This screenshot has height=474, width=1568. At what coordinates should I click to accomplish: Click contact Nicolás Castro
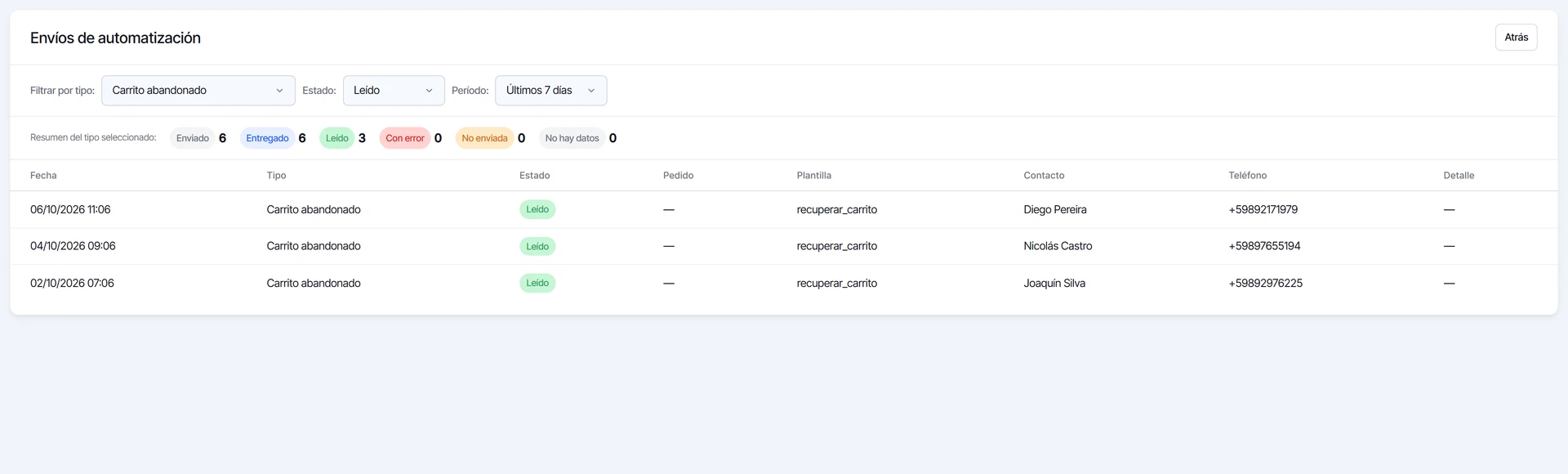1058,246
